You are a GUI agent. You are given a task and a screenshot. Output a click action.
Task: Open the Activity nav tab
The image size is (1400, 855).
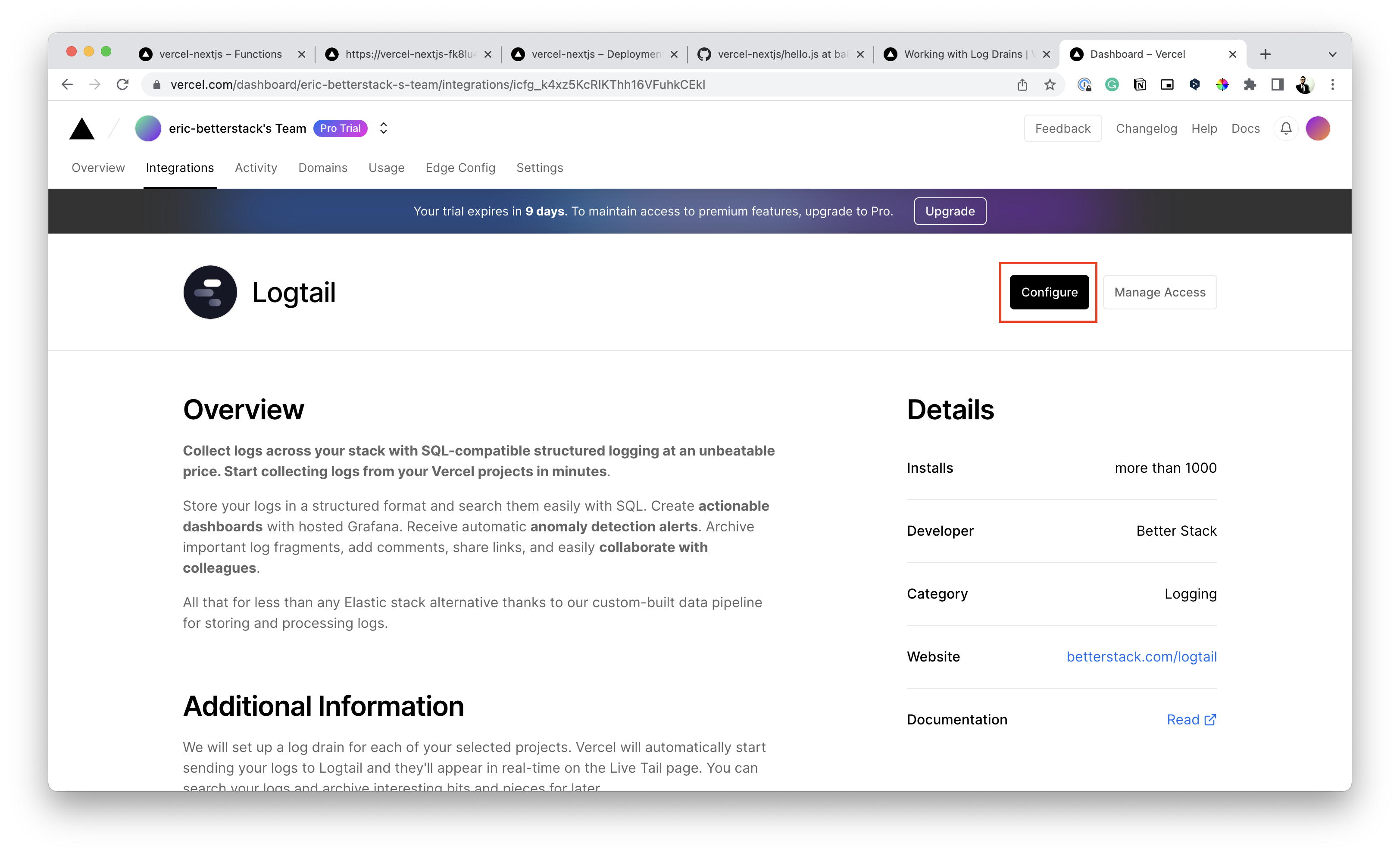256,168
